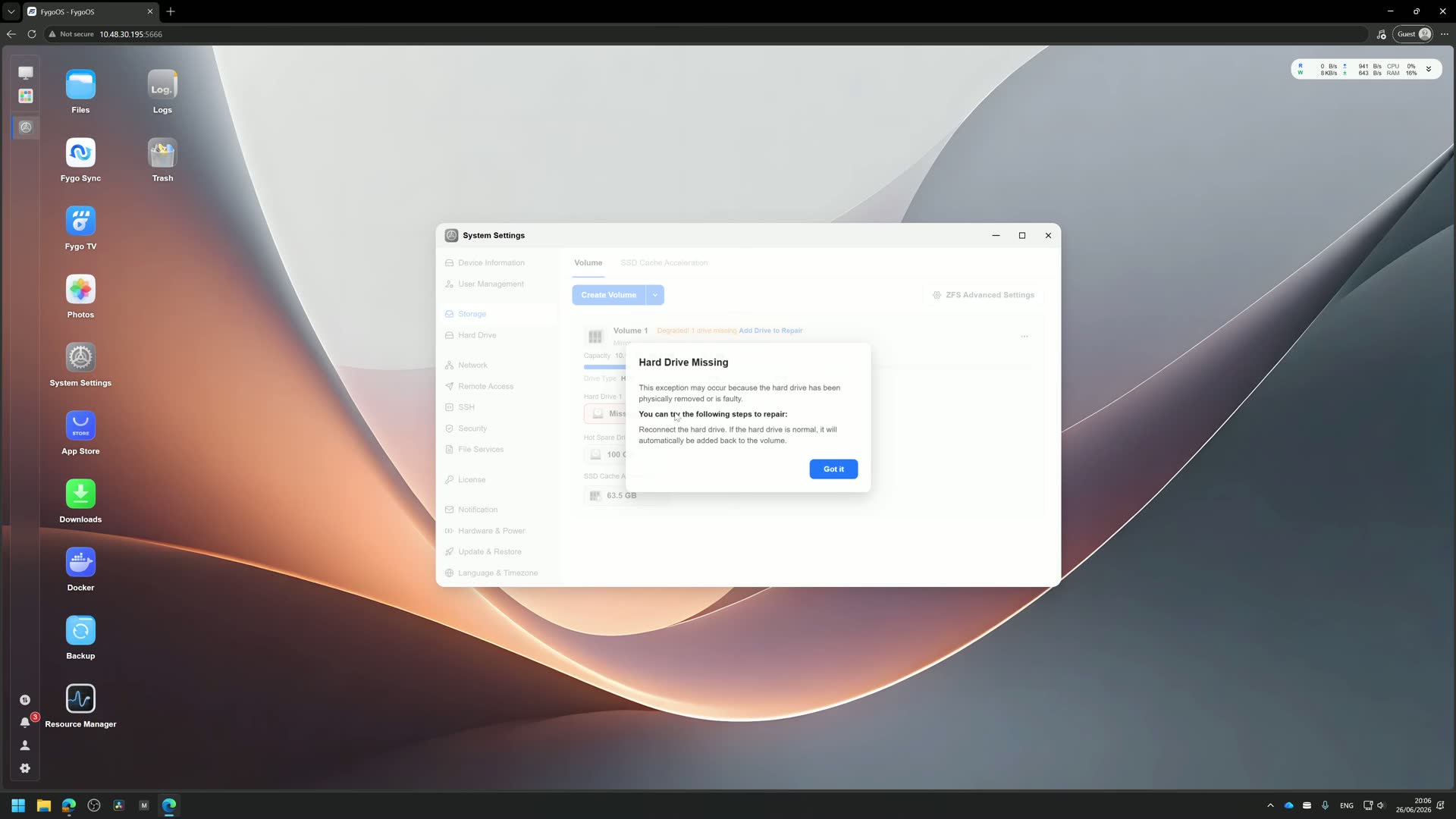1456x819 pixels.
Task: Open a new browser tab
Action: (171, 11)
